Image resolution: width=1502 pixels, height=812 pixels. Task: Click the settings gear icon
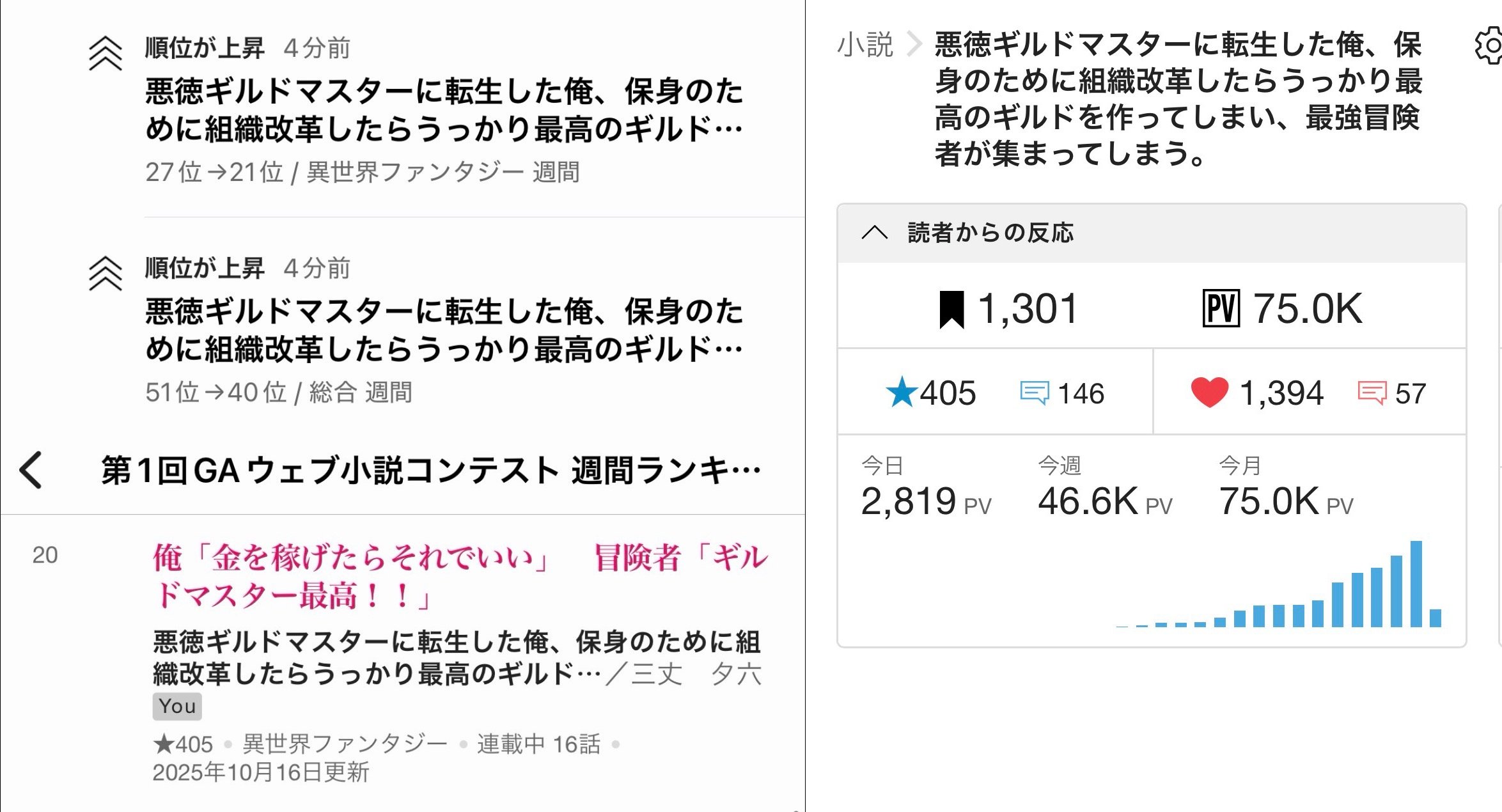[1491, 46]
